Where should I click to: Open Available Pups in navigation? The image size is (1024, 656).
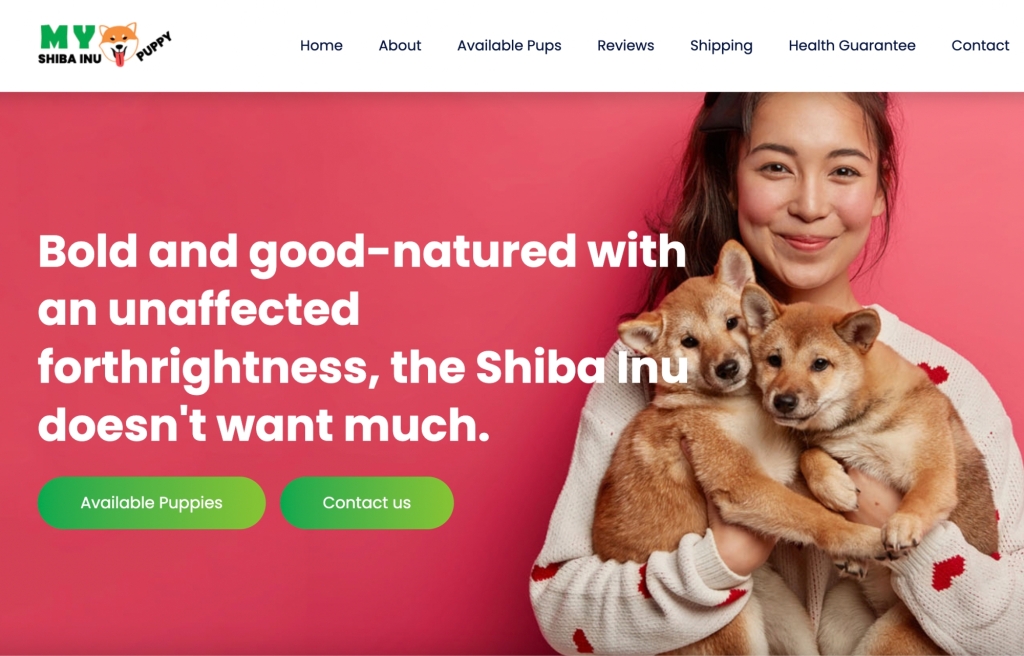509,46
